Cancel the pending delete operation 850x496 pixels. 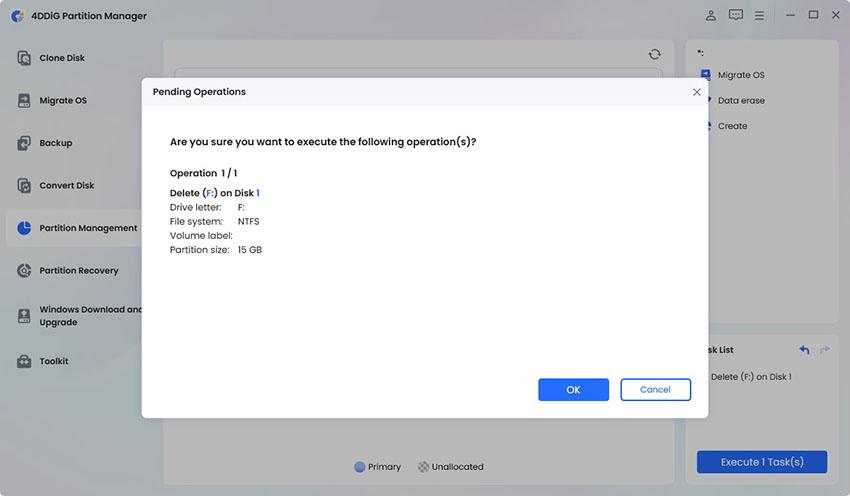pyautogui.click(x=655, y=390)
